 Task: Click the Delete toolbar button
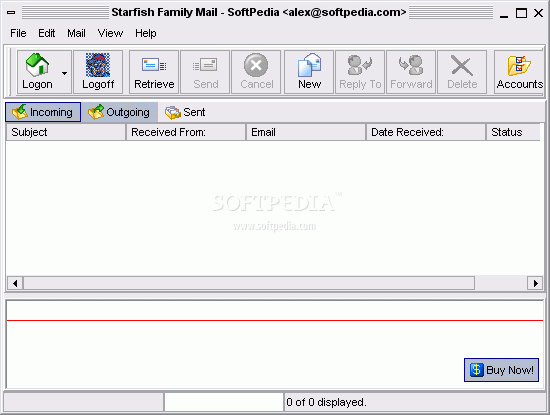pyautogui.click(x=462, y=72)
